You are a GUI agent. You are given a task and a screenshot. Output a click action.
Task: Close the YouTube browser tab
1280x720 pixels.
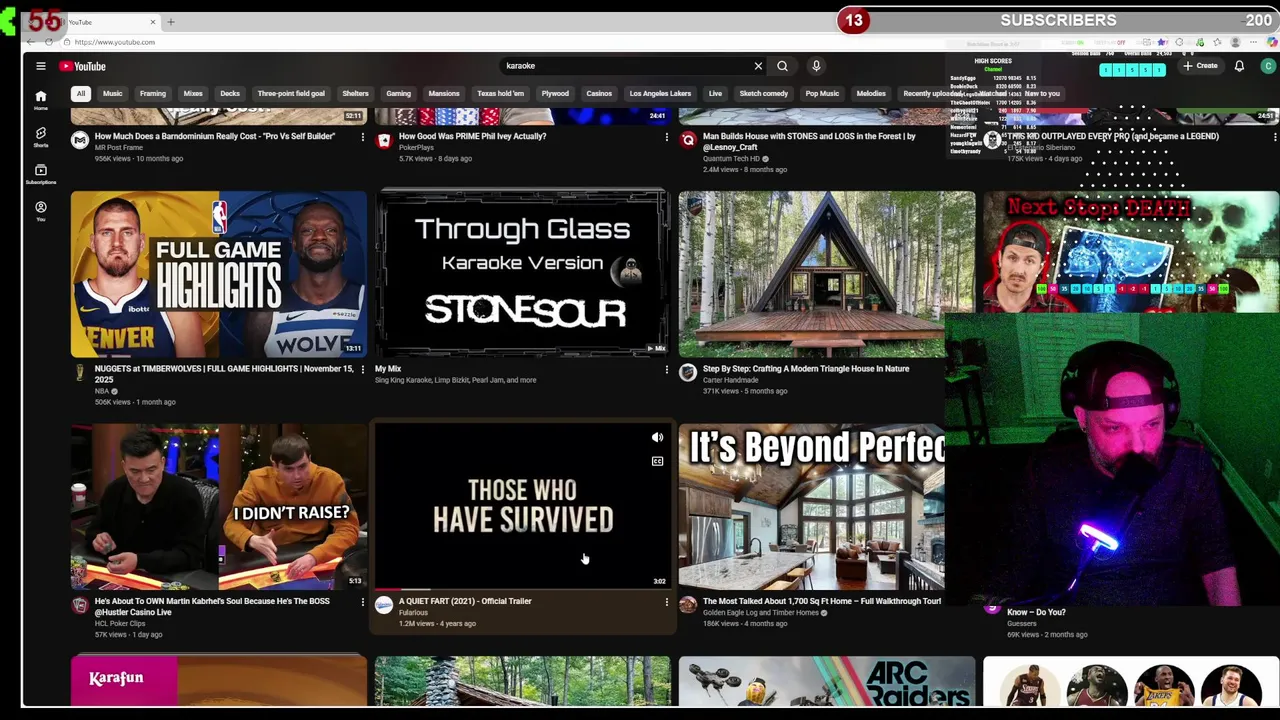153,21
